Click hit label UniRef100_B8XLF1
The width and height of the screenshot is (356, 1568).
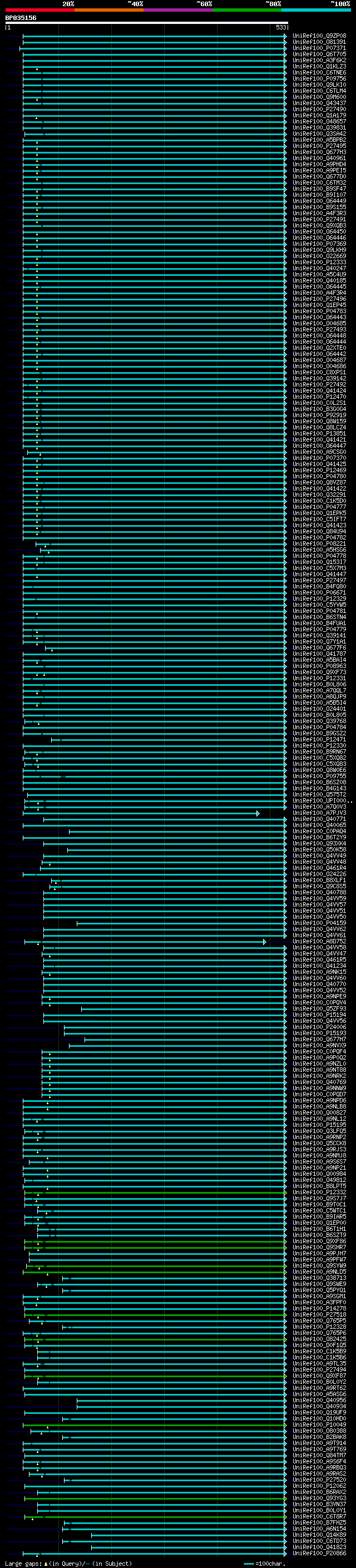pos(319,880)
